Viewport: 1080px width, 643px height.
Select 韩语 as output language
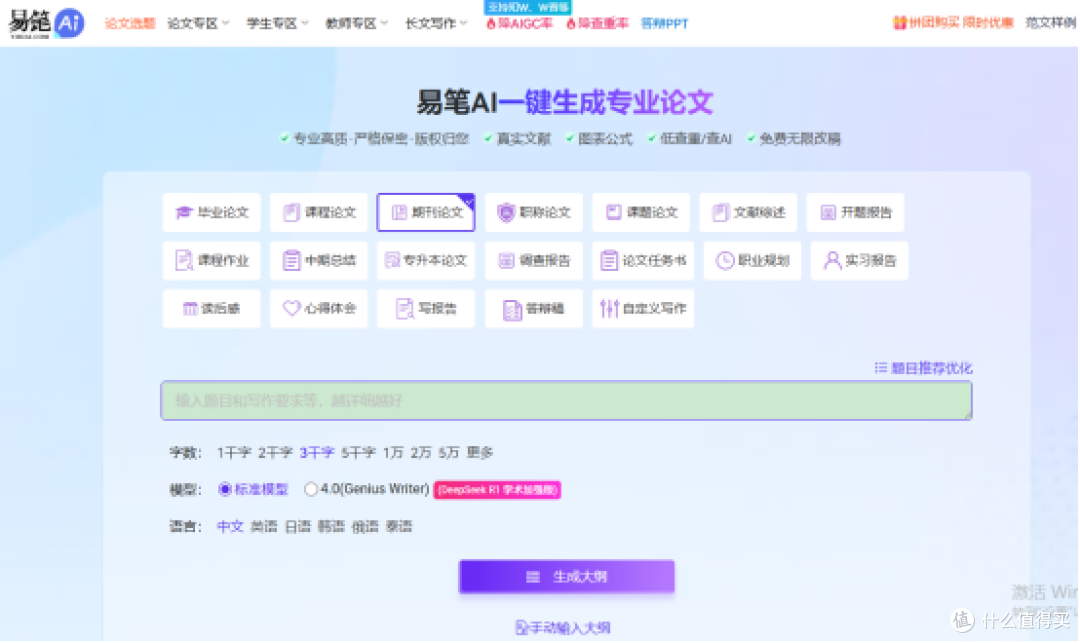(331, 527)
